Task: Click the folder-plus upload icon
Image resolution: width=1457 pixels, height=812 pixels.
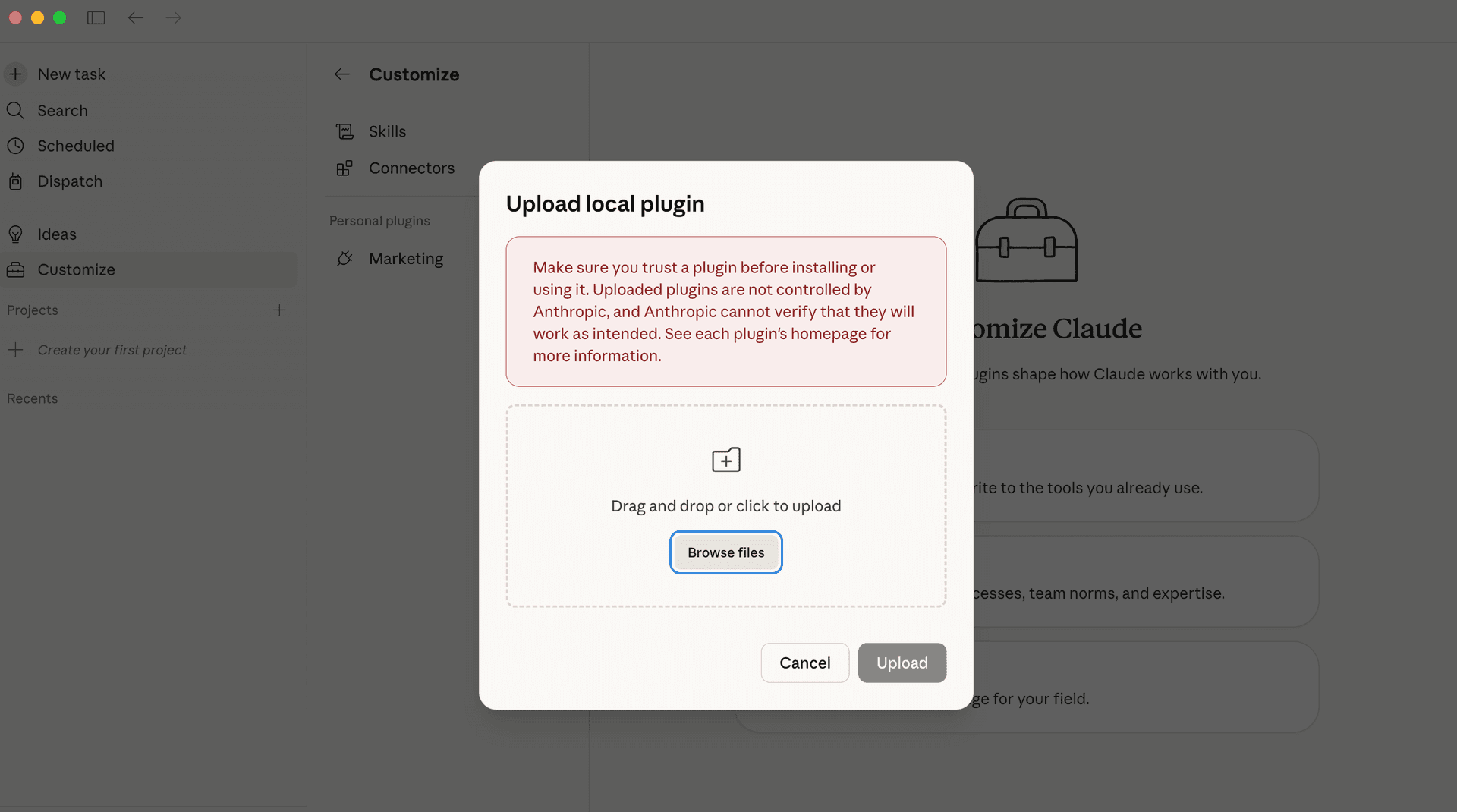Action: pyautogui.click(x=726, y=460)
